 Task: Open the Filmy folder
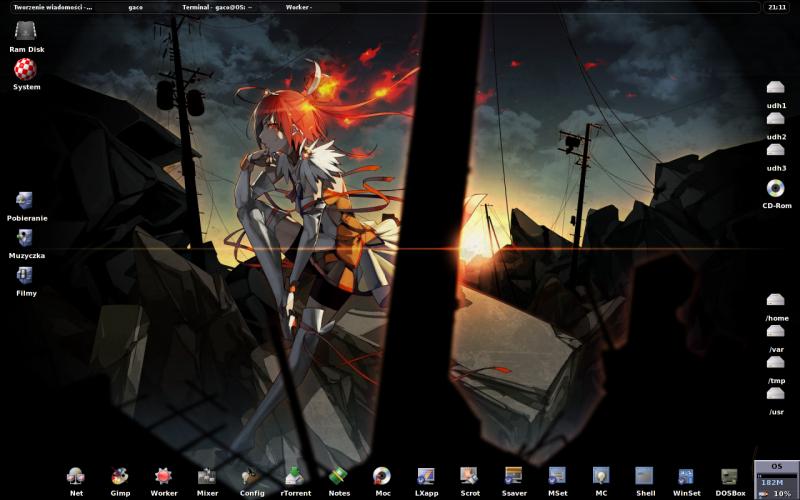26,275
